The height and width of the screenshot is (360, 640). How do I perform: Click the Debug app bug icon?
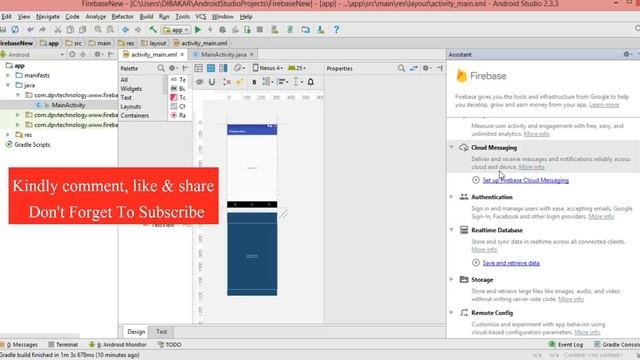pos(222,30)
